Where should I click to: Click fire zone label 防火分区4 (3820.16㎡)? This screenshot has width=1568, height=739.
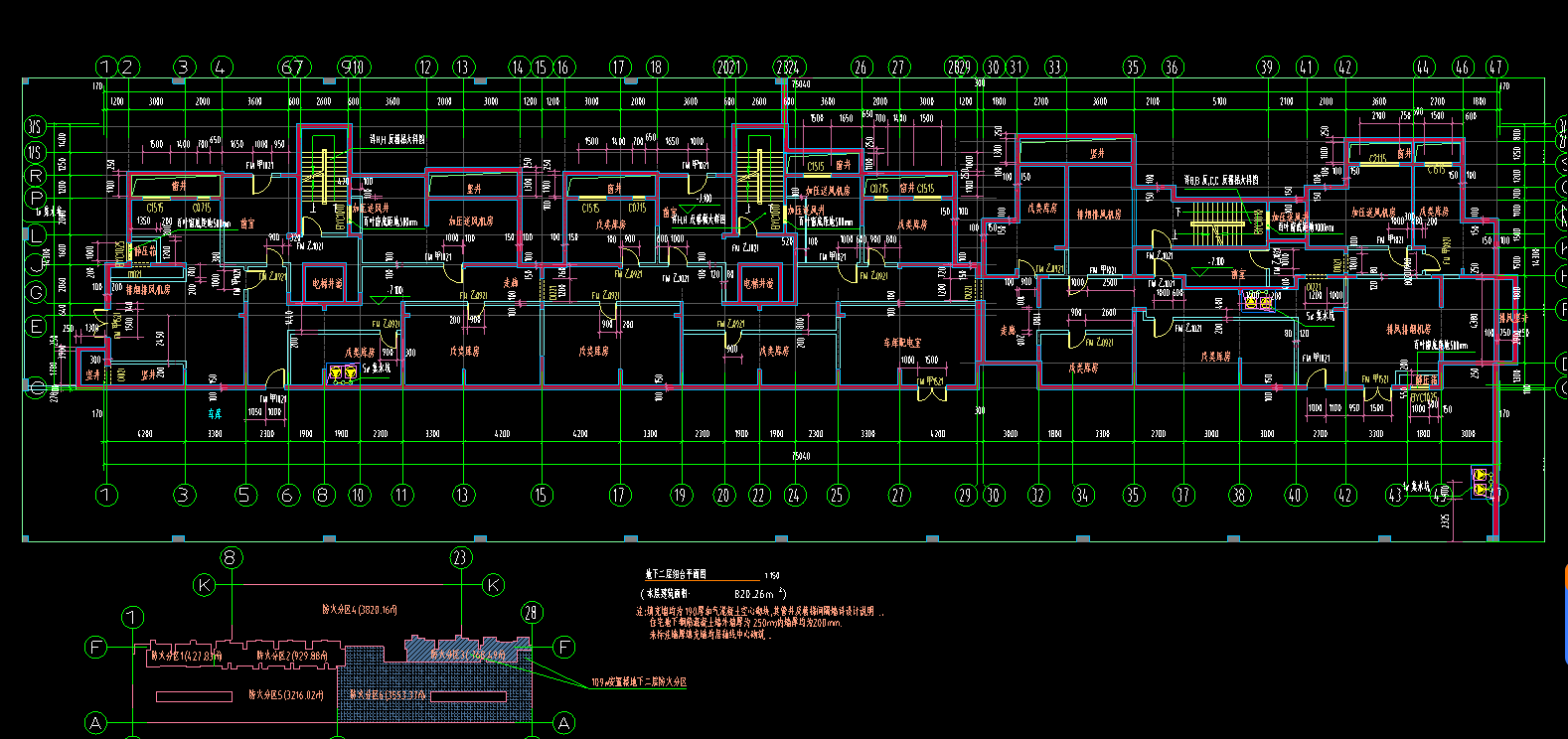pyautogui.click(x=359, y=609)
